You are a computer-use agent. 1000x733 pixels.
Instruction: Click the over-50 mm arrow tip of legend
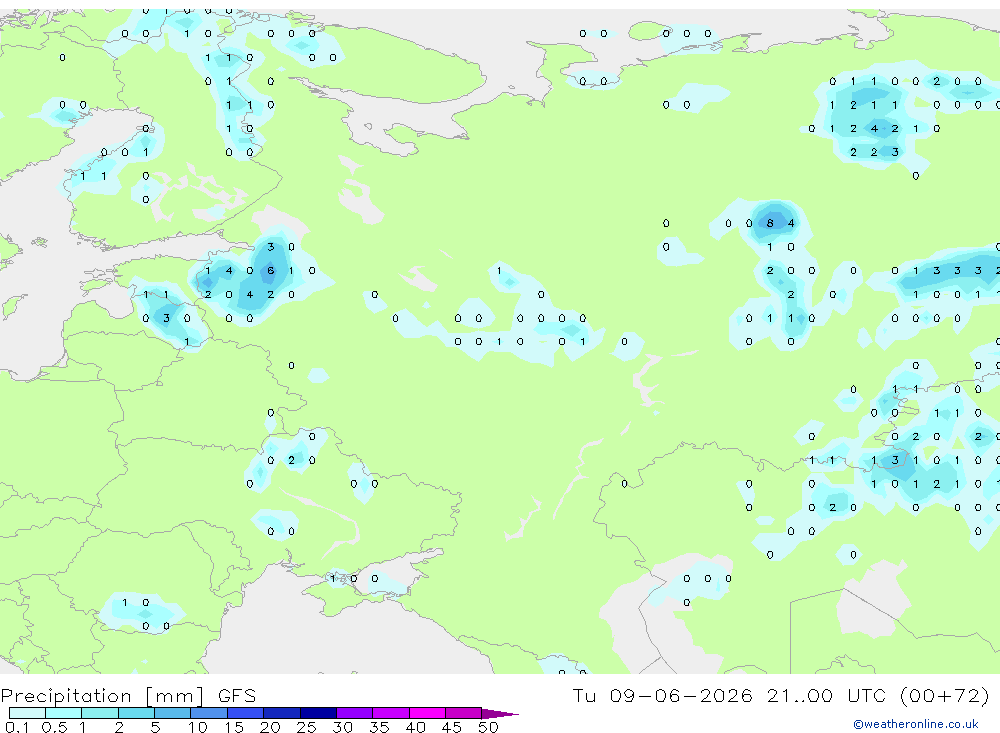[x=501, y=714]
